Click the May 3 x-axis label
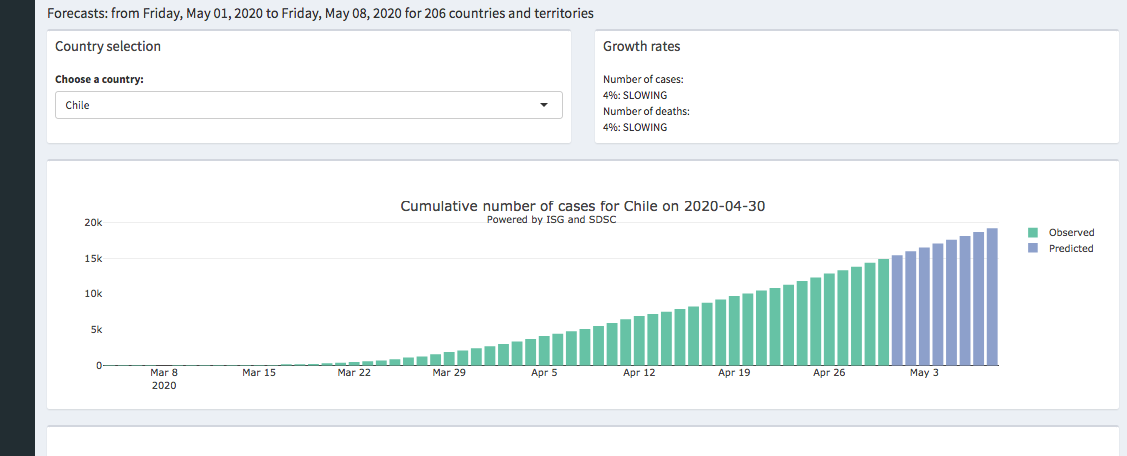This screenshot has width=1127, height=456. pos(924,373)
